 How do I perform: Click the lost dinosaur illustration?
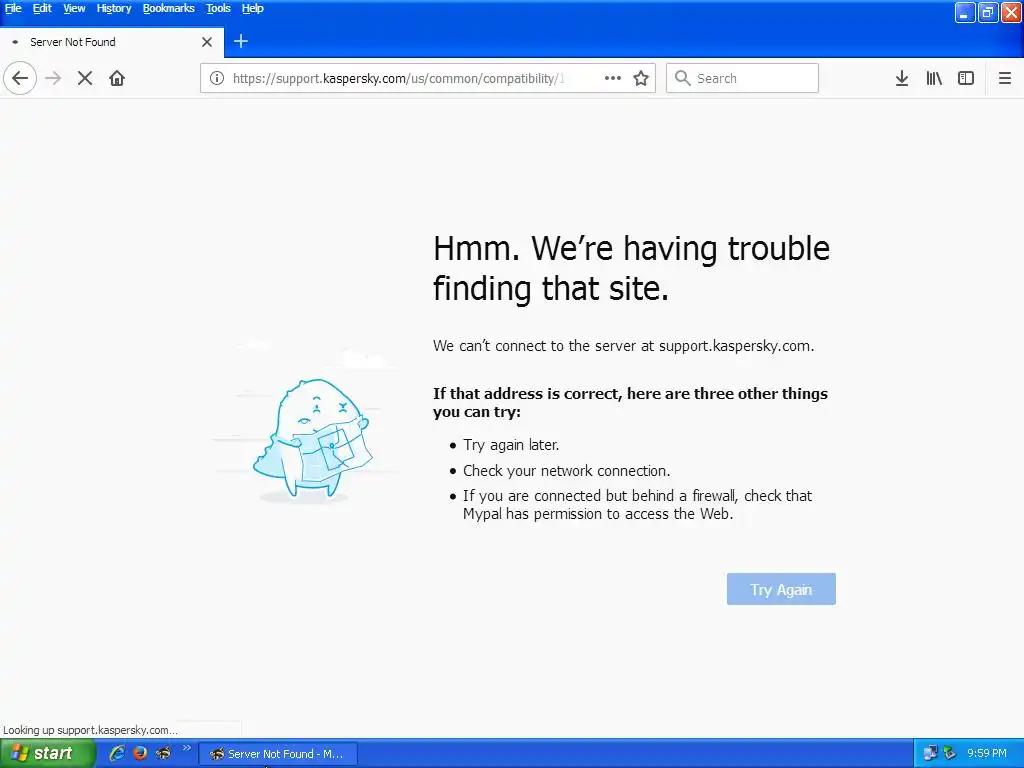point(312,441)
